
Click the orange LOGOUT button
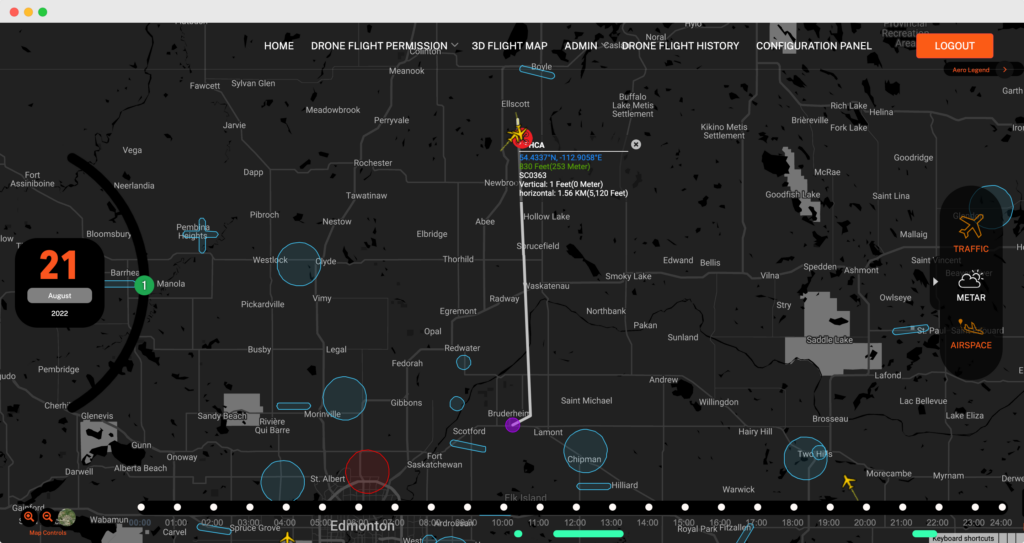[x=954, y=46]
